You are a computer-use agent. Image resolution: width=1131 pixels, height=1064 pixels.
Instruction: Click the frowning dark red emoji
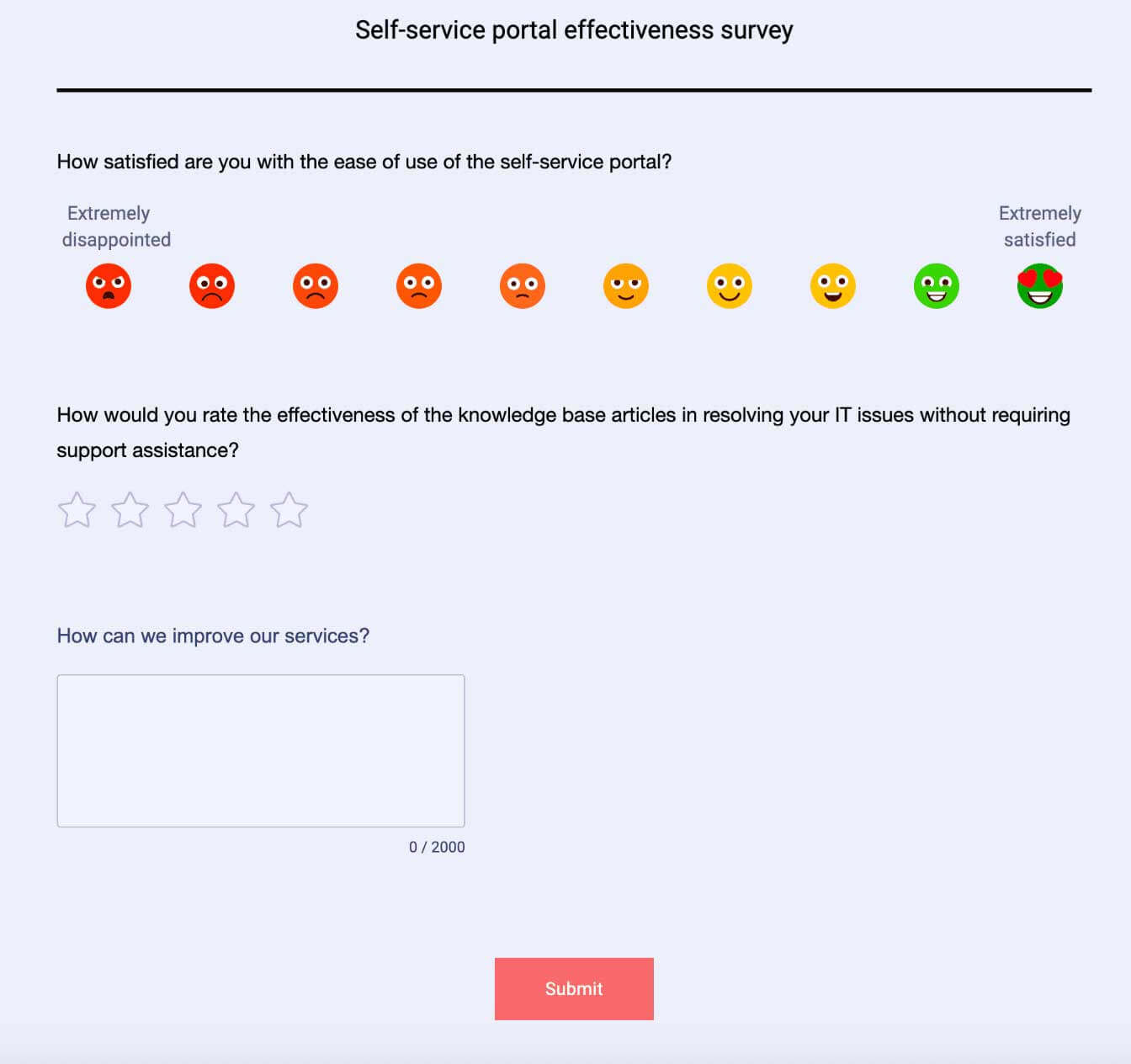(212, 286)
